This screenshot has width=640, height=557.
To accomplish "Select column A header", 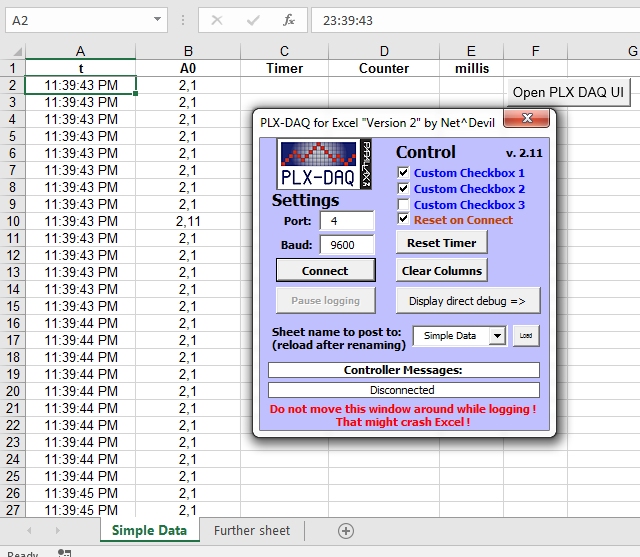I will coord(80,51).
